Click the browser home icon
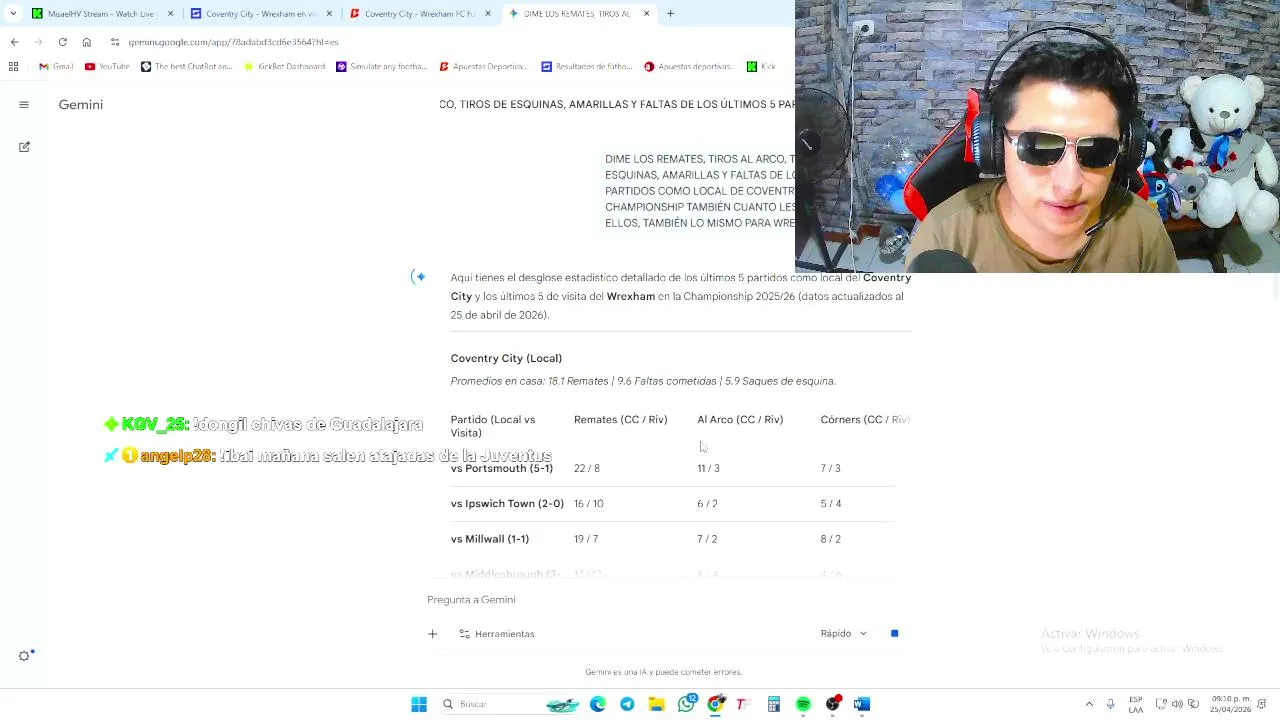The width and height of the screenshot is (1280, 720). [86, 42]
